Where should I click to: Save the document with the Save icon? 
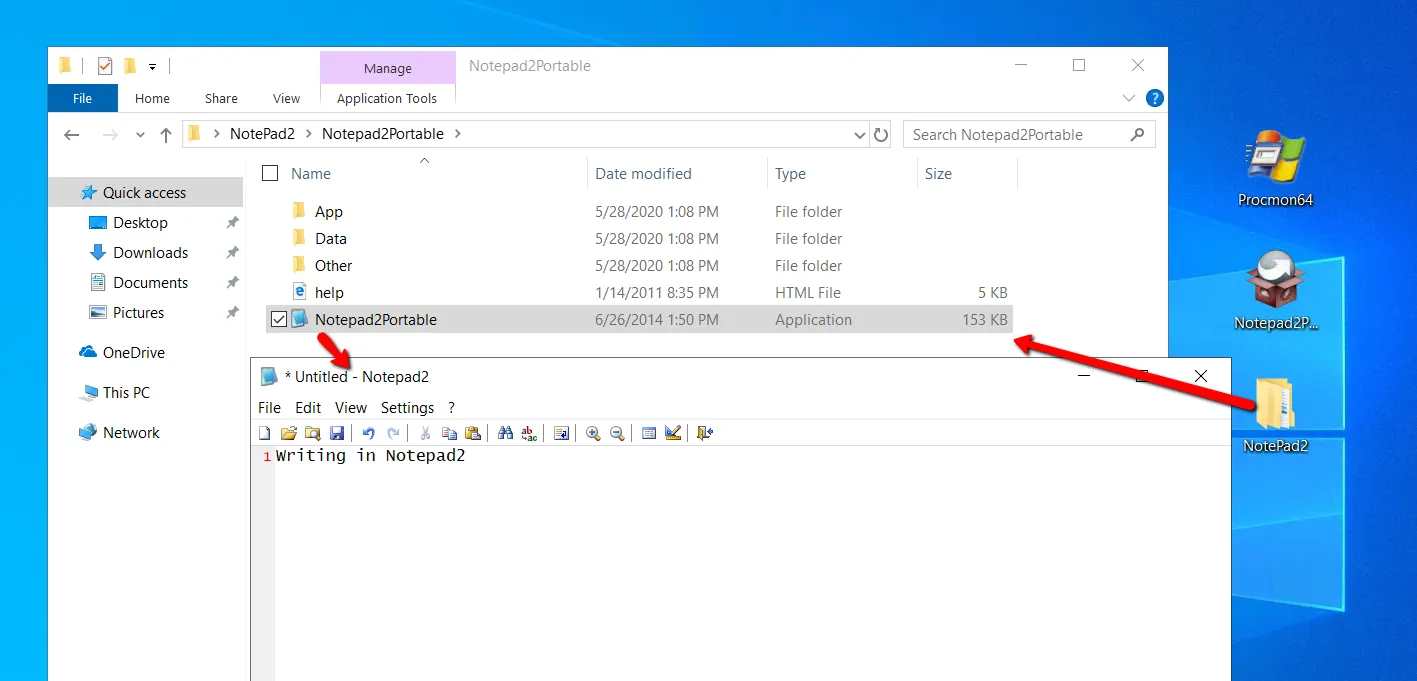pos(337,432)
